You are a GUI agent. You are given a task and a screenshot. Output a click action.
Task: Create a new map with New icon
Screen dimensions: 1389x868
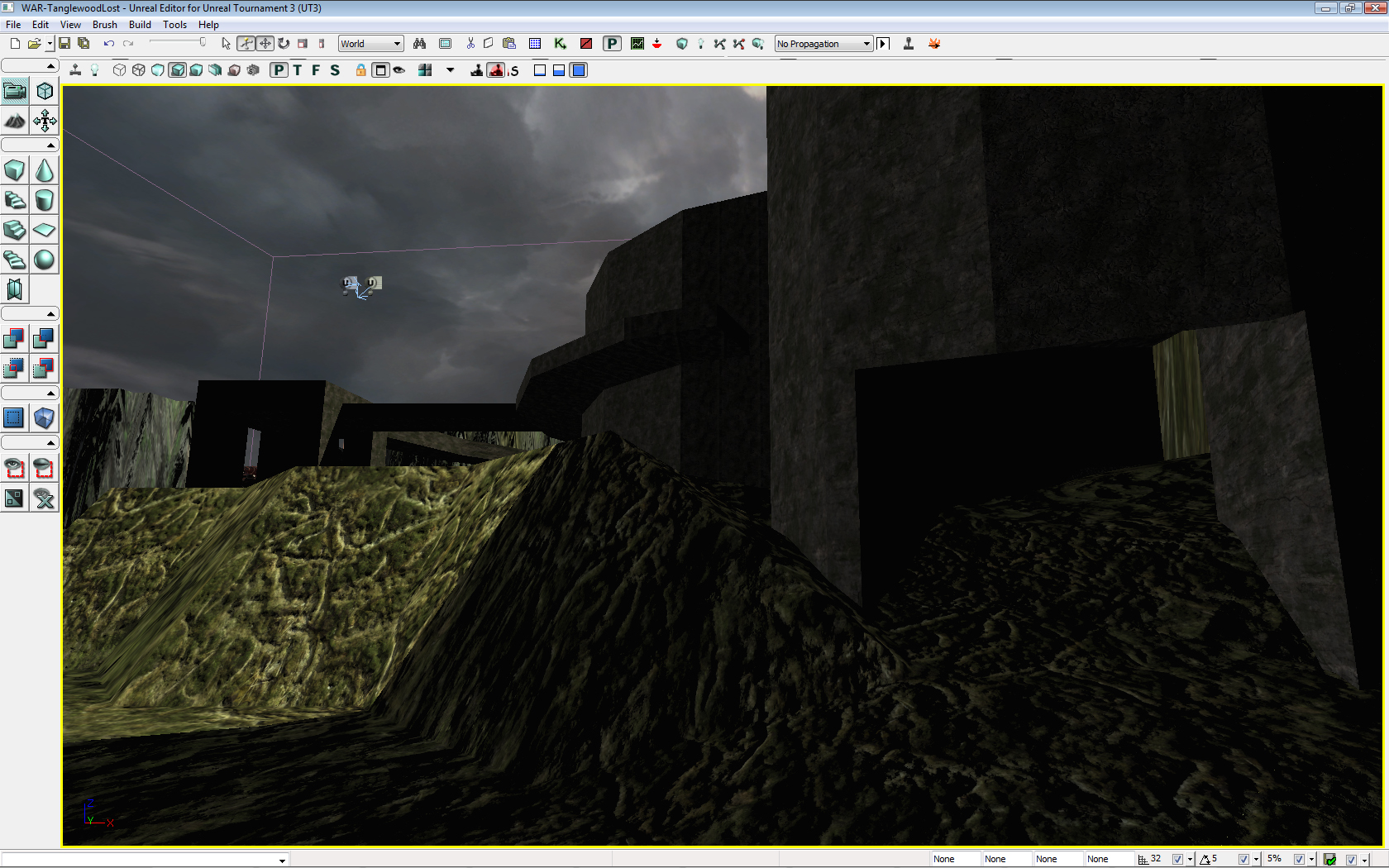15,44
